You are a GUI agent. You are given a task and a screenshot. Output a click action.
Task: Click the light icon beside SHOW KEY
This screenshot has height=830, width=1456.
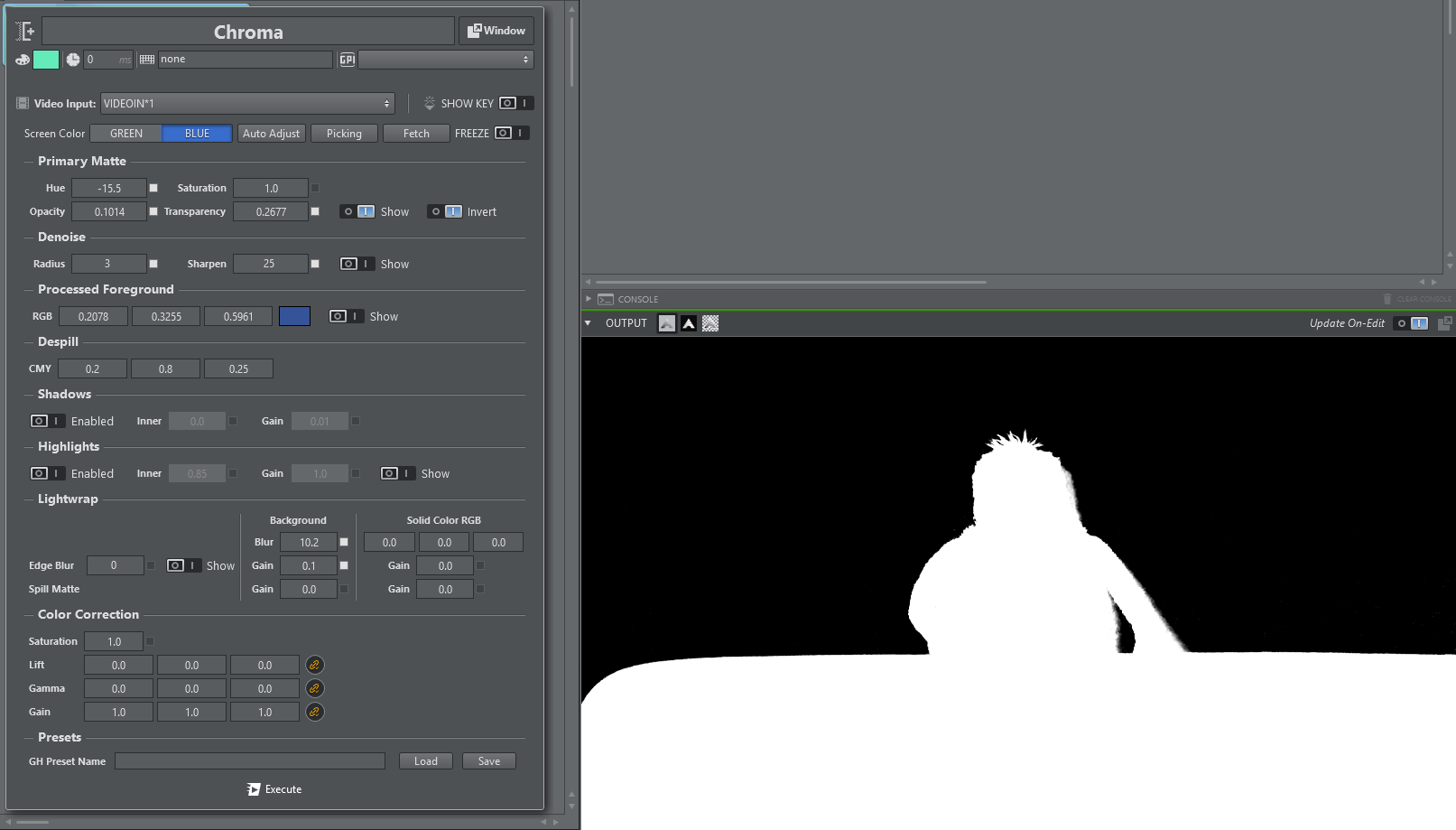[430, 104]
